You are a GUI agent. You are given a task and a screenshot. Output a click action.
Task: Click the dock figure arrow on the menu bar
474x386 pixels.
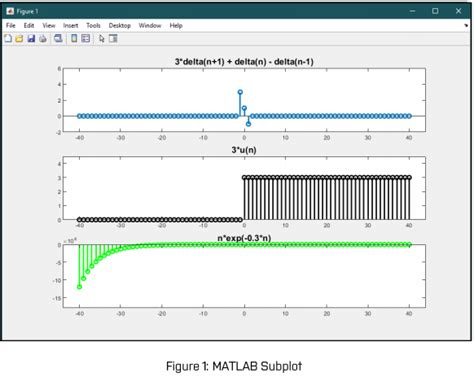(466, 25)
